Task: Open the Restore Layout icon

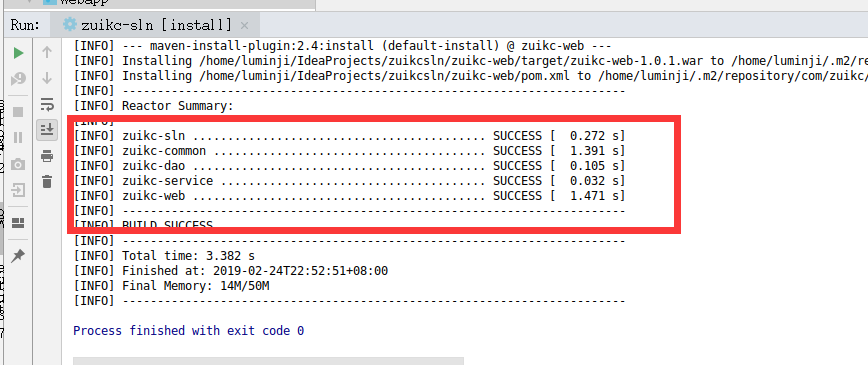Action: 18,223
